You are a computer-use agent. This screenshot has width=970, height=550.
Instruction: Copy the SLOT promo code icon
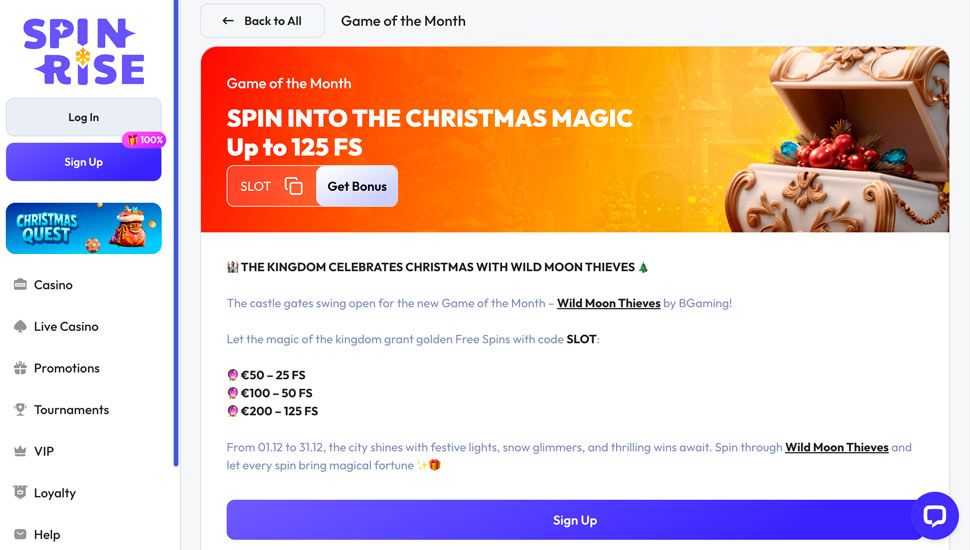click(293, 186)
